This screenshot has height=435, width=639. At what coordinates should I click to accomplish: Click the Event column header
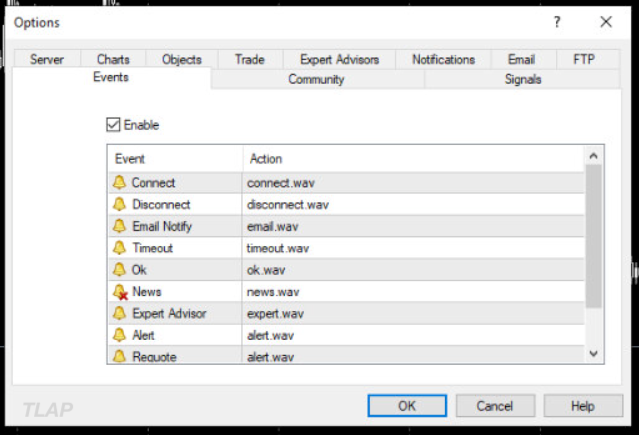pos(175,159)
